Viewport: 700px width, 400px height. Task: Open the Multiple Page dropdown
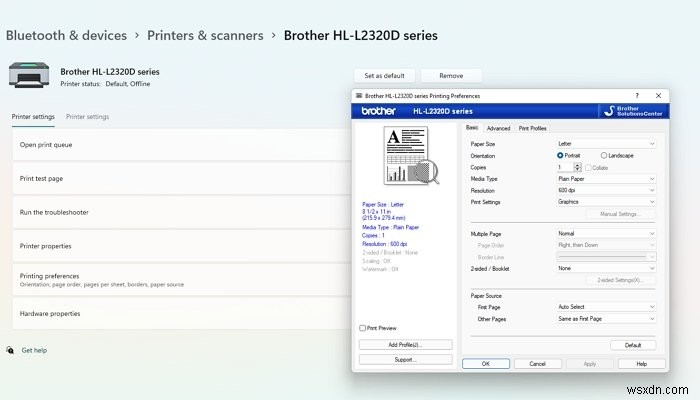pyautogui.click(x=606, y=233)
